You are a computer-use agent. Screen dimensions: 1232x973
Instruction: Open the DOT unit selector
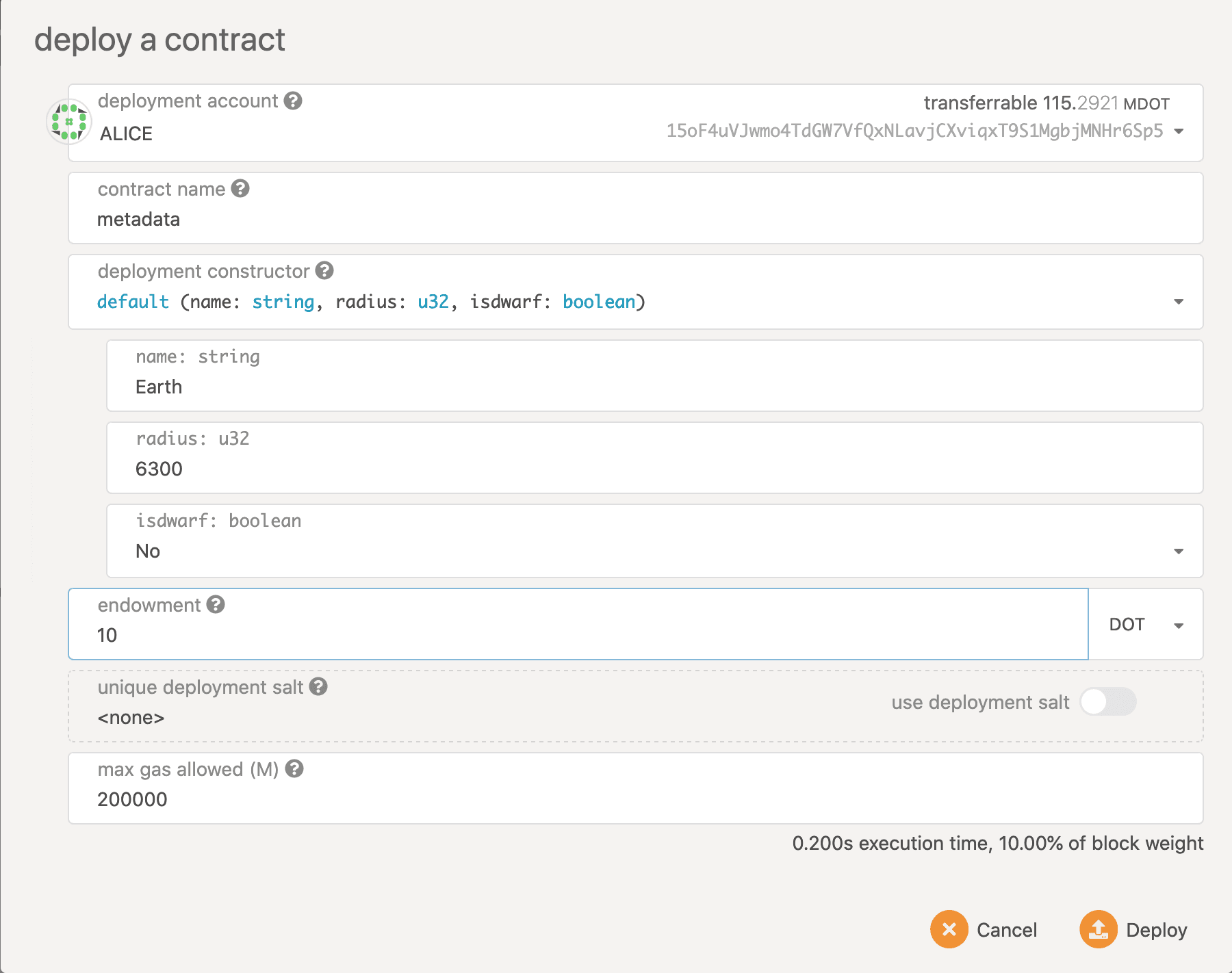tap(1145, 625)
